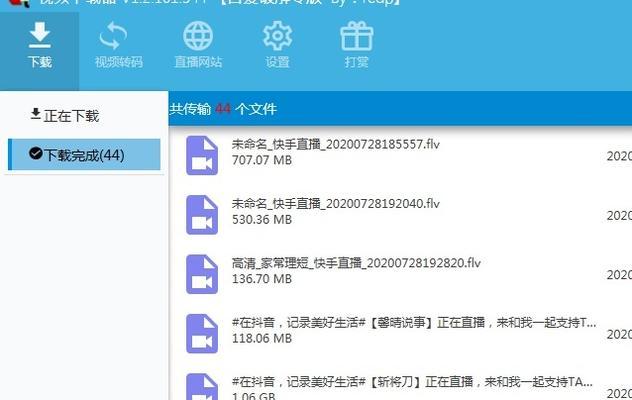
Task: Click video file icon for 馨晴说事 recording
Action: [202, 333]
